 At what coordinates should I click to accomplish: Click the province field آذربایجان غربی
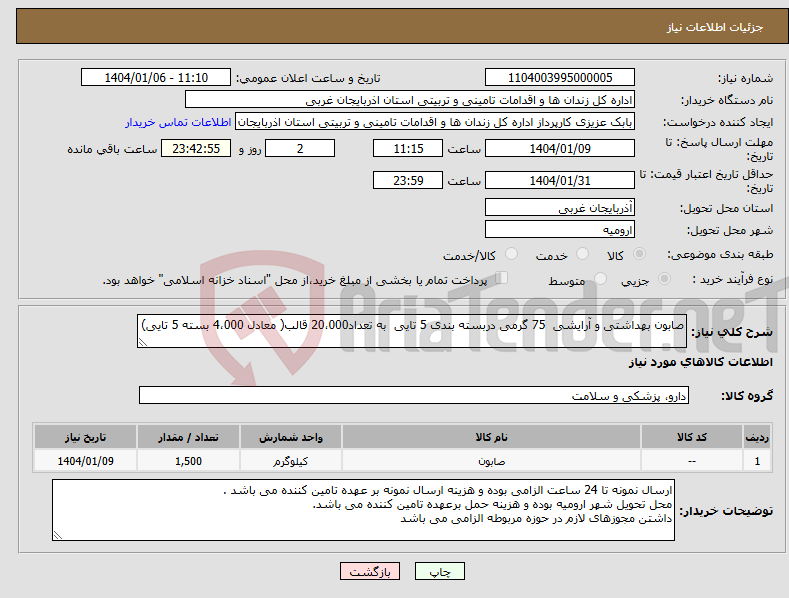click(x=560, y=207)
